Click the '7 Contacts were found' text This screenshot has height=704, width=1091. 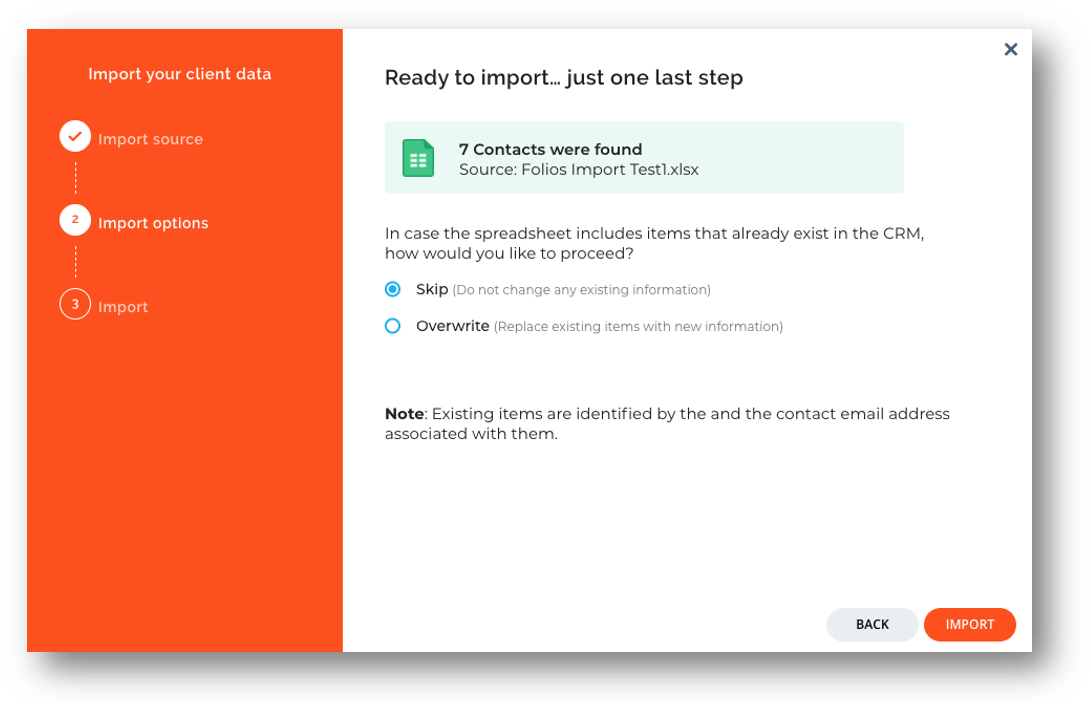point(550,149)
